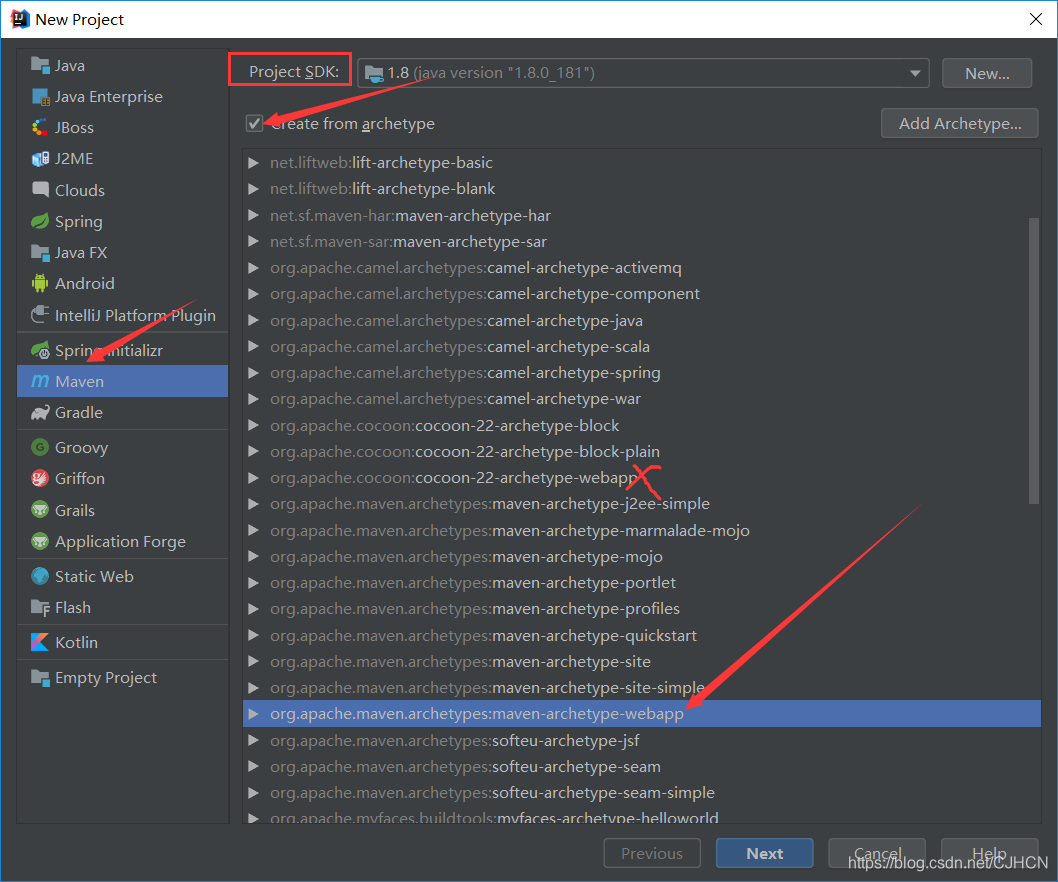This screenshot has height=882, width=1058.
Task: Click the Cancel button
Action: click(877, 854)
